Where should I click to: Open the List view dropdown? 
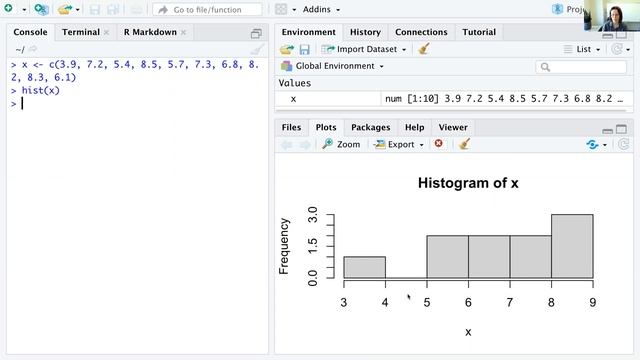point(582,49)
